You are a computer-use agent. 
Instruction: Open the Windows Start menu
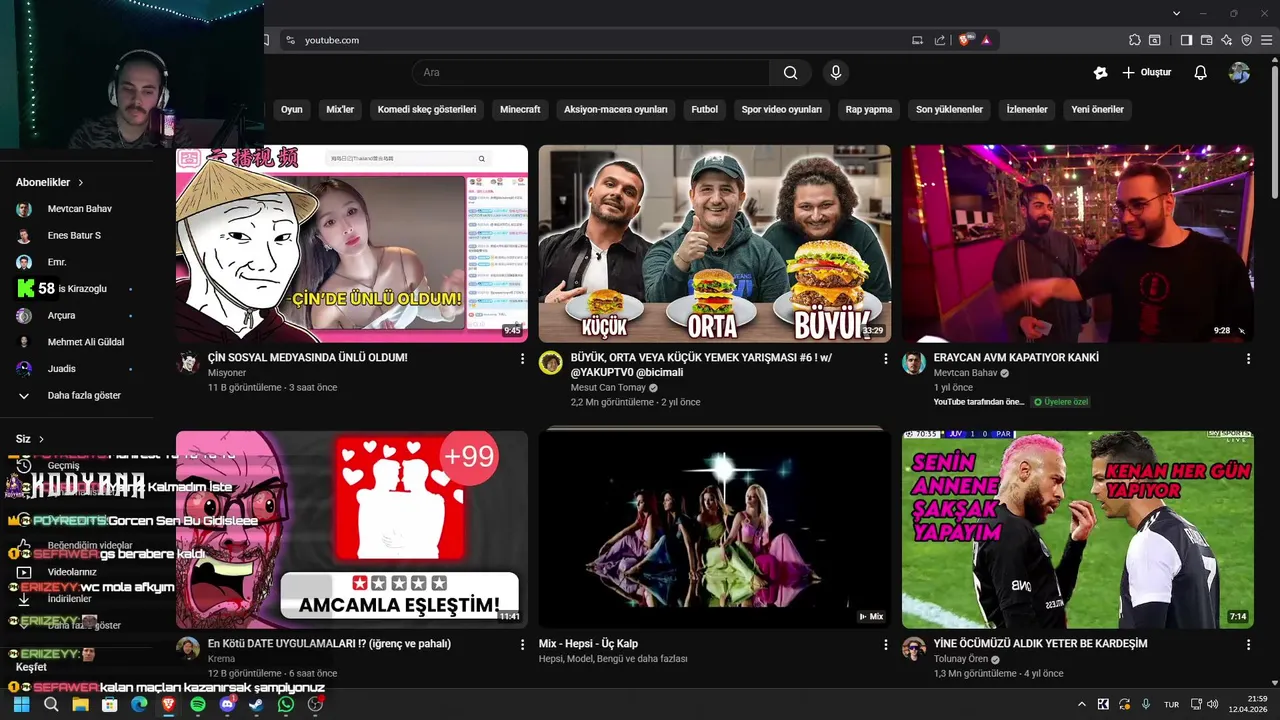(21, 704)
